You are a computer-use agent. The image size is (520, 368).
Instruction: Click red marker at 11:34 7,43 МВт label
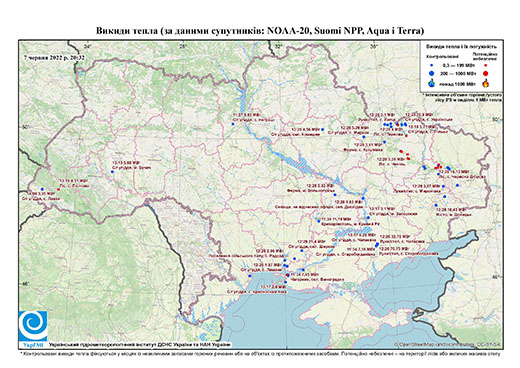coord(288,275)
